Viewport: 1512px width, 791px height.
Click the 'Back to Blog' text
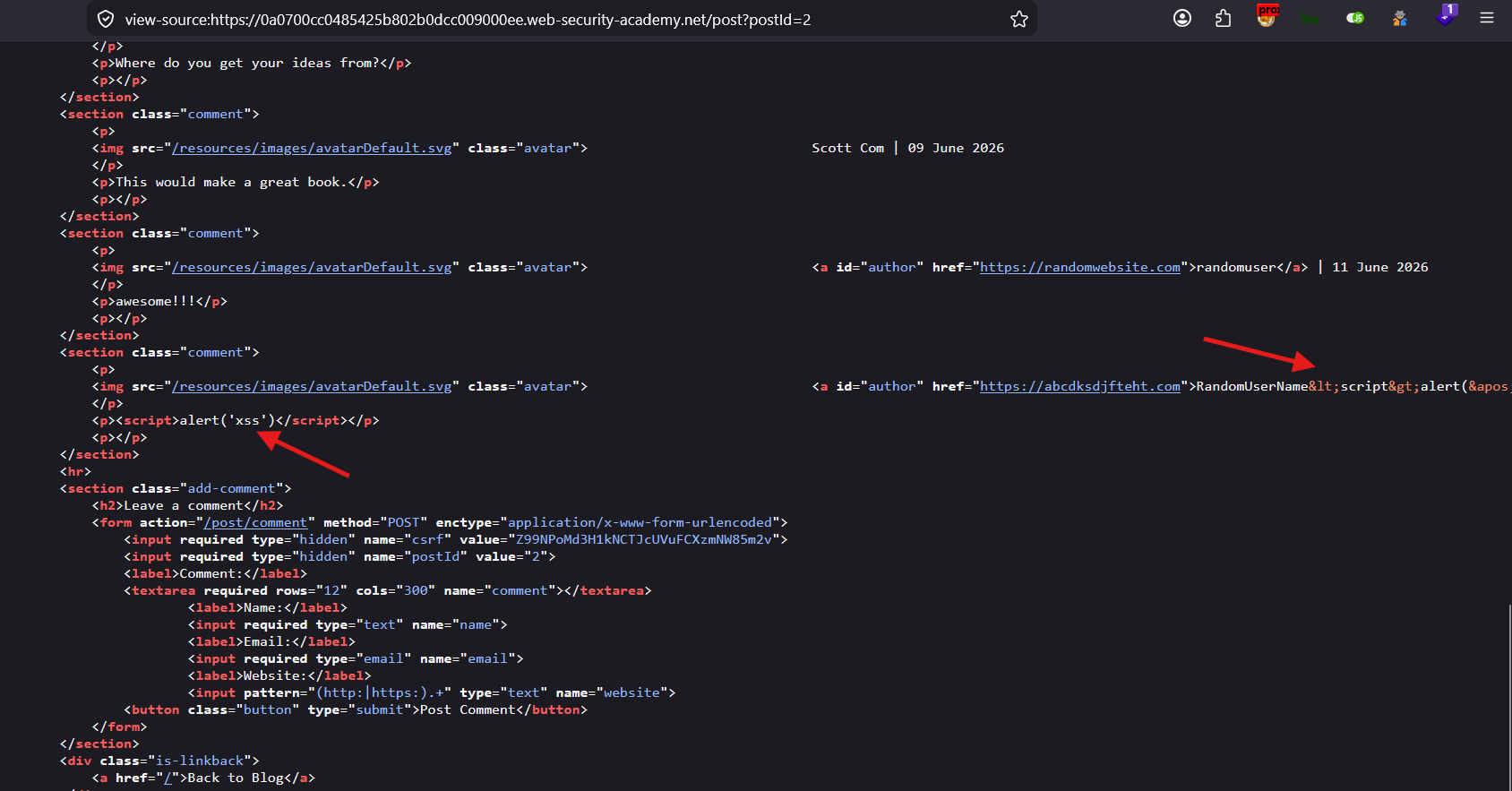[236, 778]
